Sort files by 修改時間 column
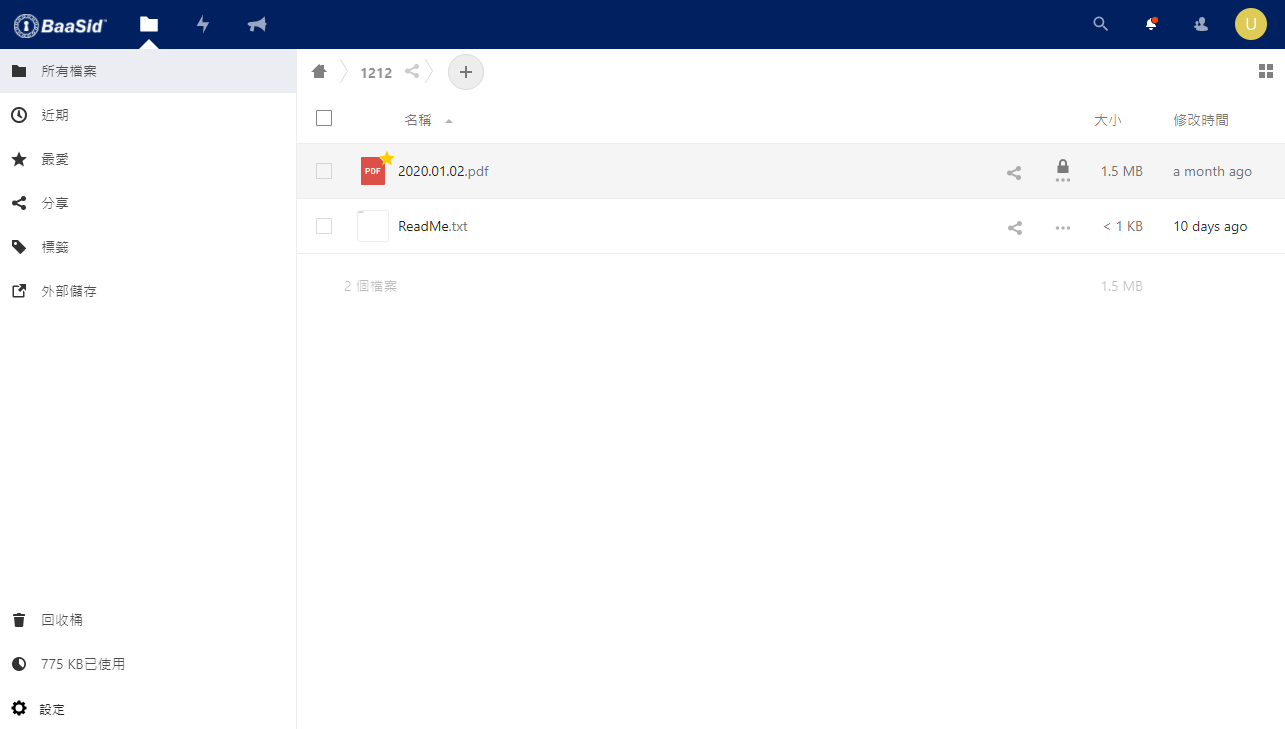This screenshot has height=729, width=1285. (x=1200, y=120)
